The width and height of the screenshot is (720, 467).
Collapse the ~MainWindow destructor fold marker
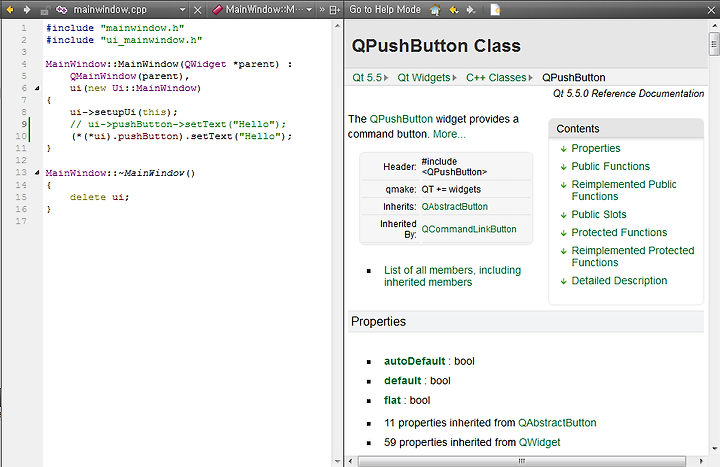coord(37,173)
